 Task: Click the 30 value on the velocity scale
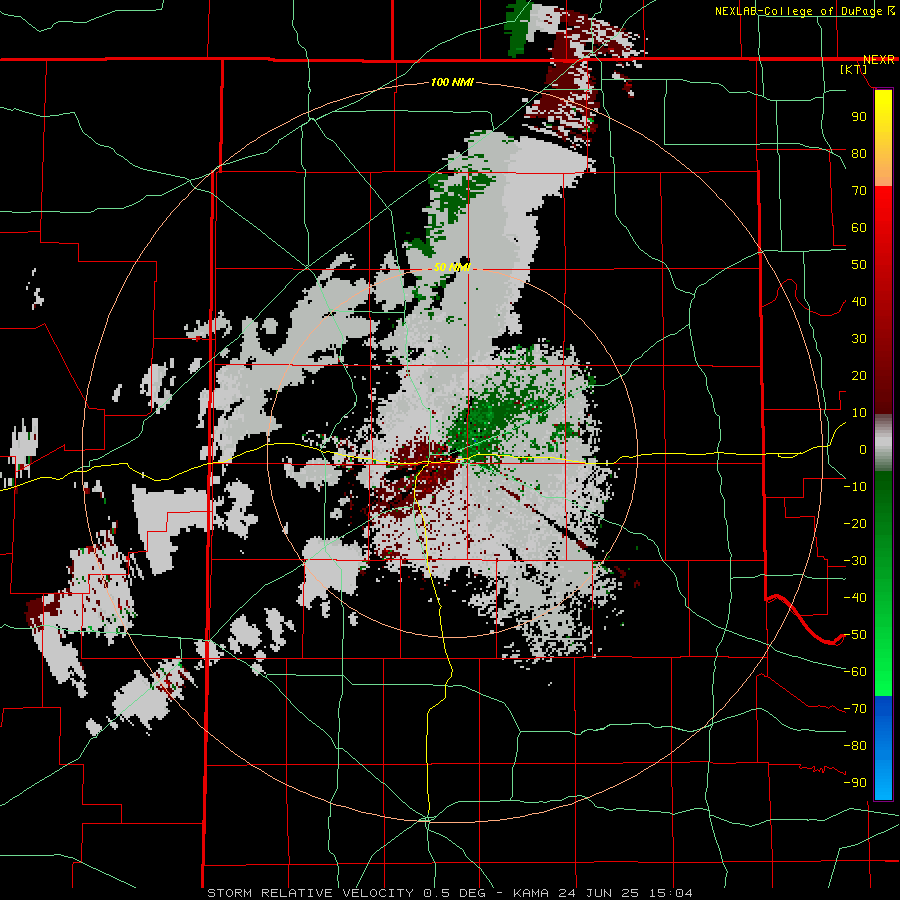click(859, 339)
